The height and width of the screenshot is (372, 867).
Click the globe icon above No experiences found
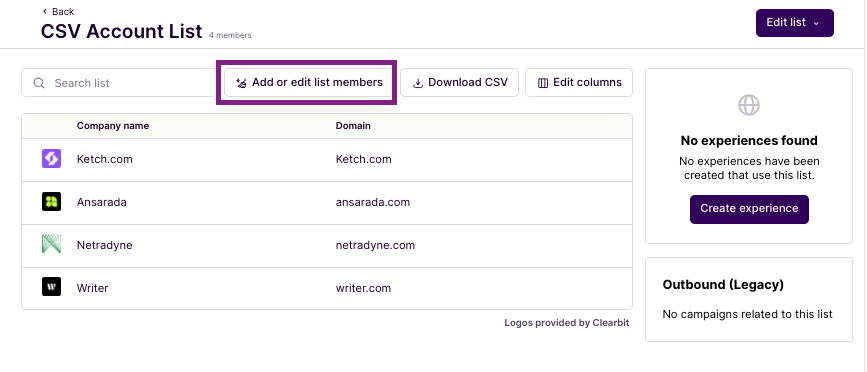coord(749,104)
